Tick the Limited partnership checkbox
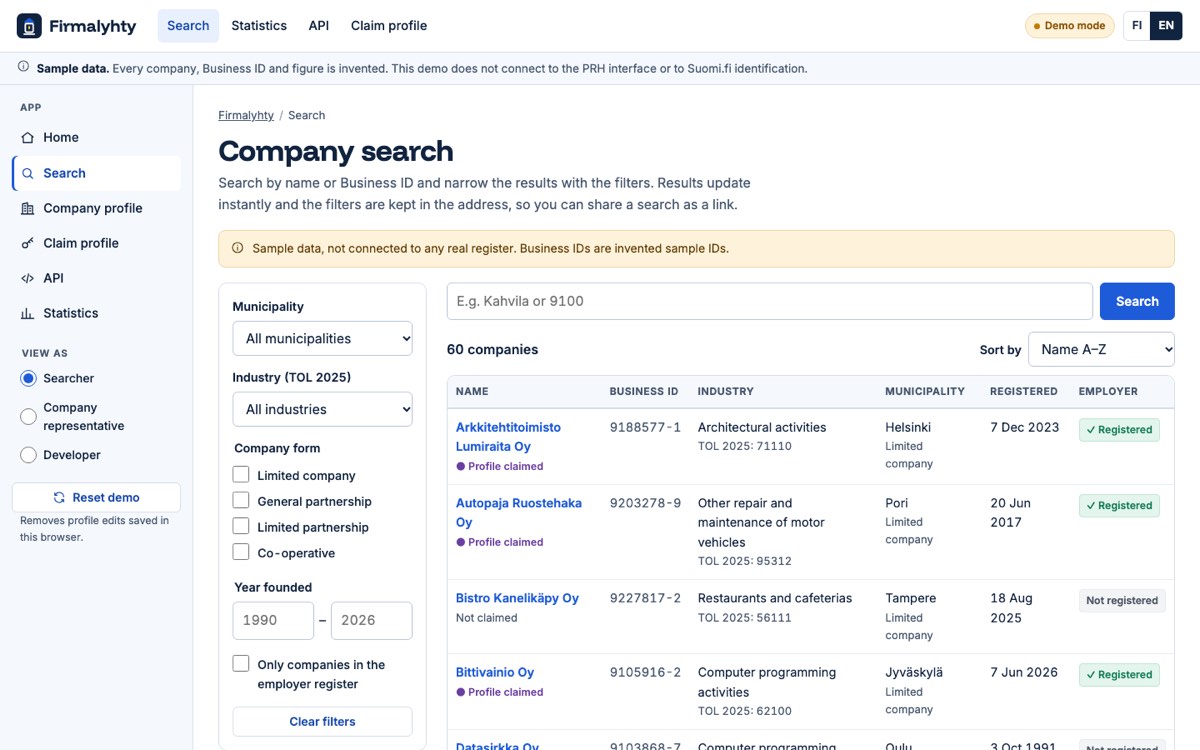This screenshot has height=750, width=1200. coord(241,526)
